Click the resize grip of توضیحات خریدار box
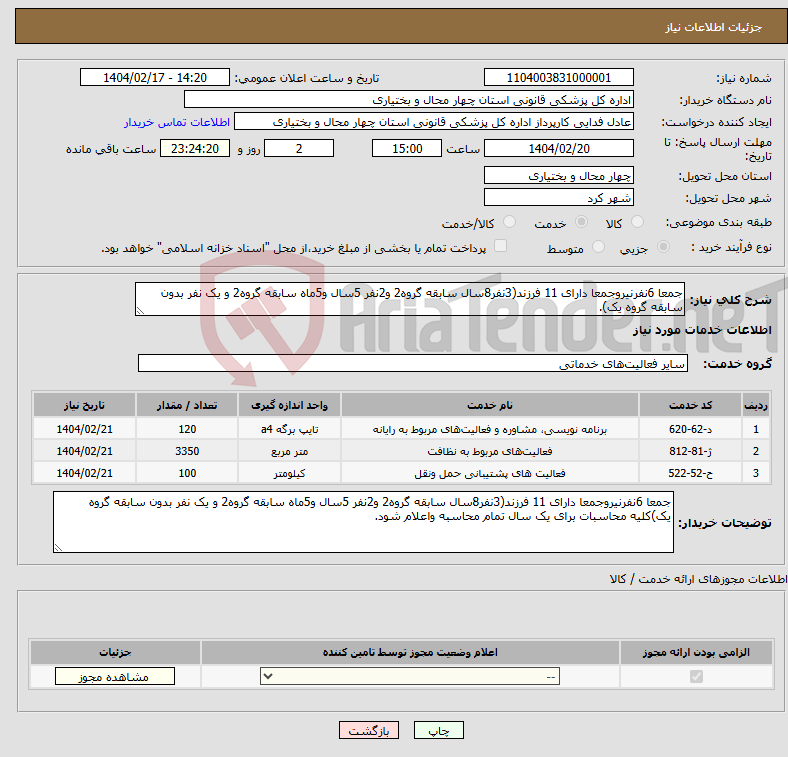This screenshot has width=788, height=757. tap(58, 547)
